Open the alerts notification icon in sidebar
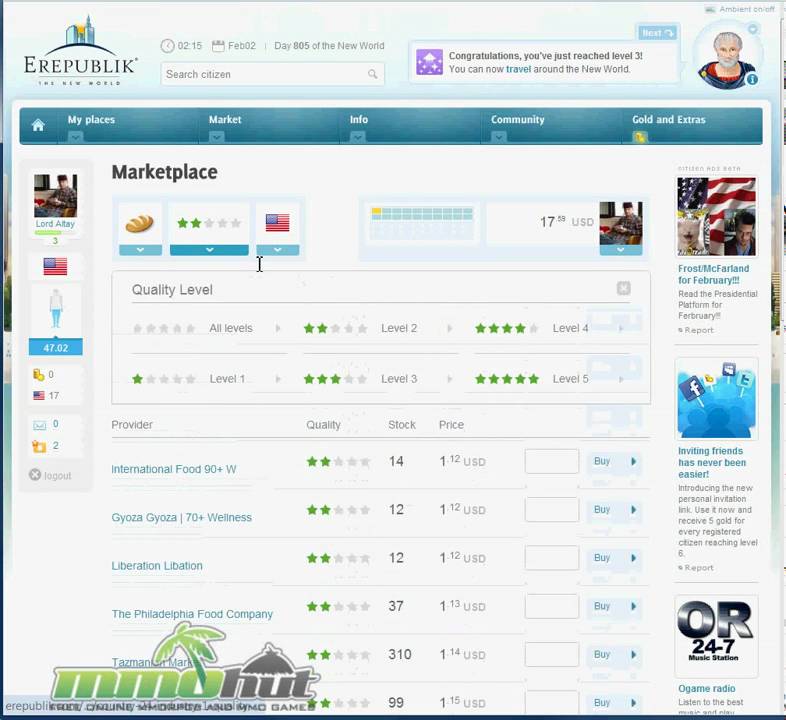786x720 pixels. coord(39,446)
